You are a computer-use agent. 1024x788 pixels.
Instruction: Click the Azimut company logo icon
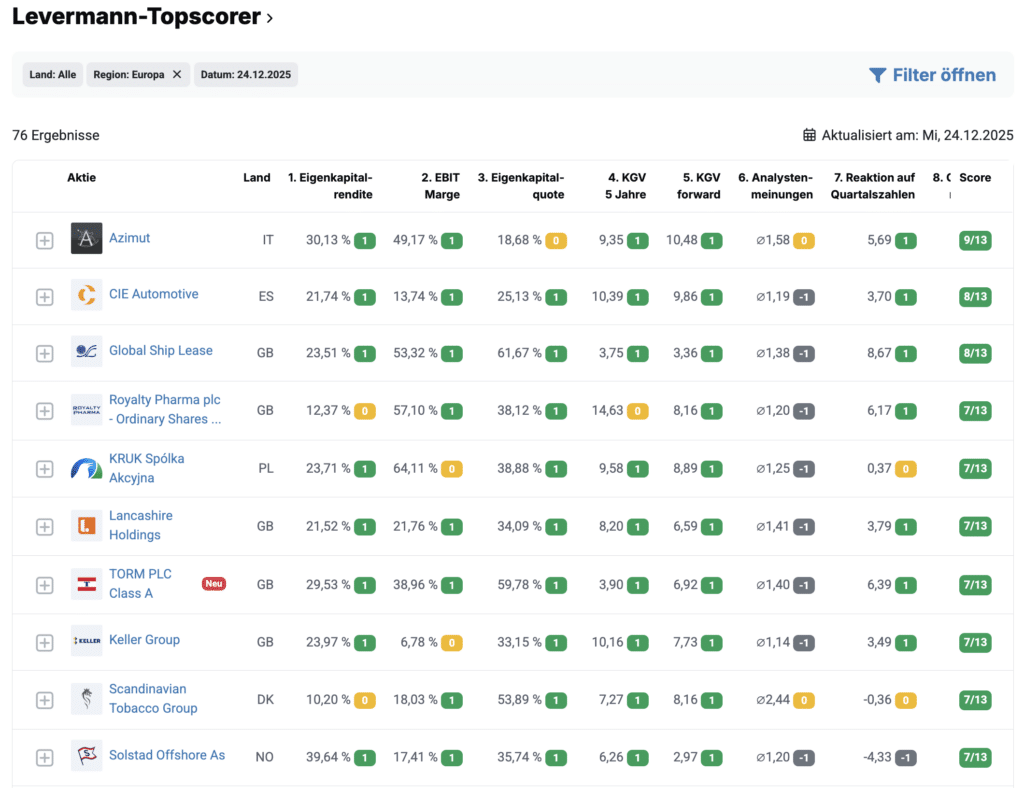[87, 239]
